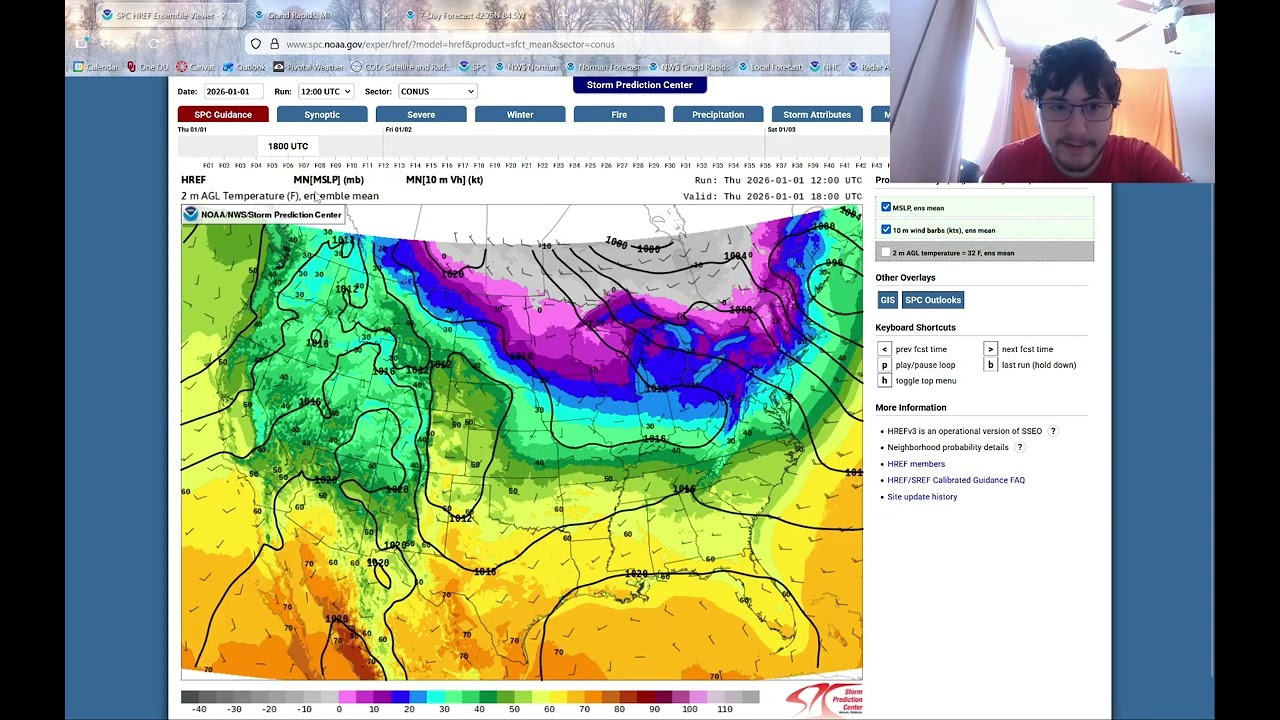Open the Canvas bookmark
This screenshot has width=1280, height=720.
195,67
